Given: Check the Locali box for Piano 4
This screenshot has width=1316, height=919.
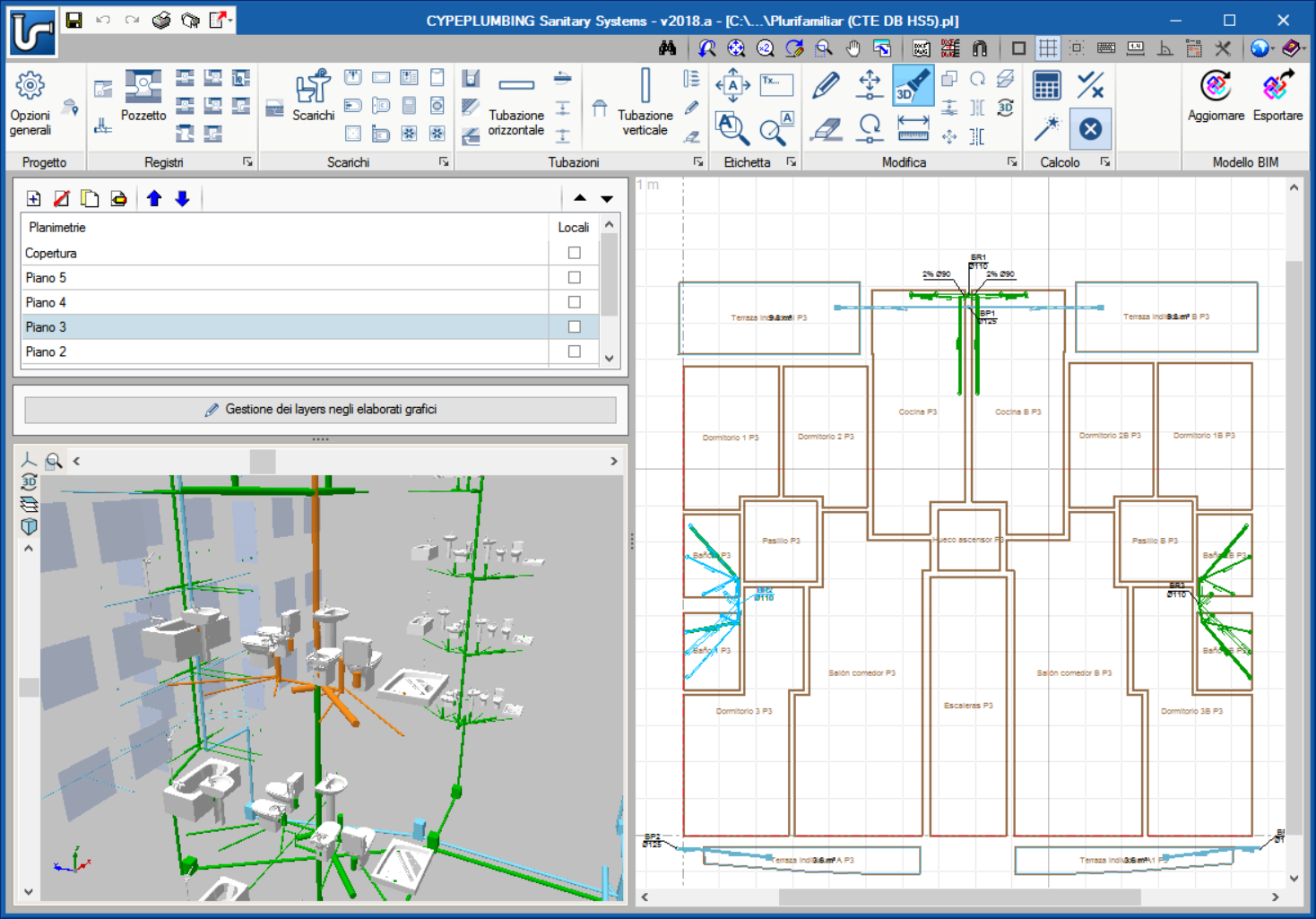Looking at the screenshot, I should point(575,302).
